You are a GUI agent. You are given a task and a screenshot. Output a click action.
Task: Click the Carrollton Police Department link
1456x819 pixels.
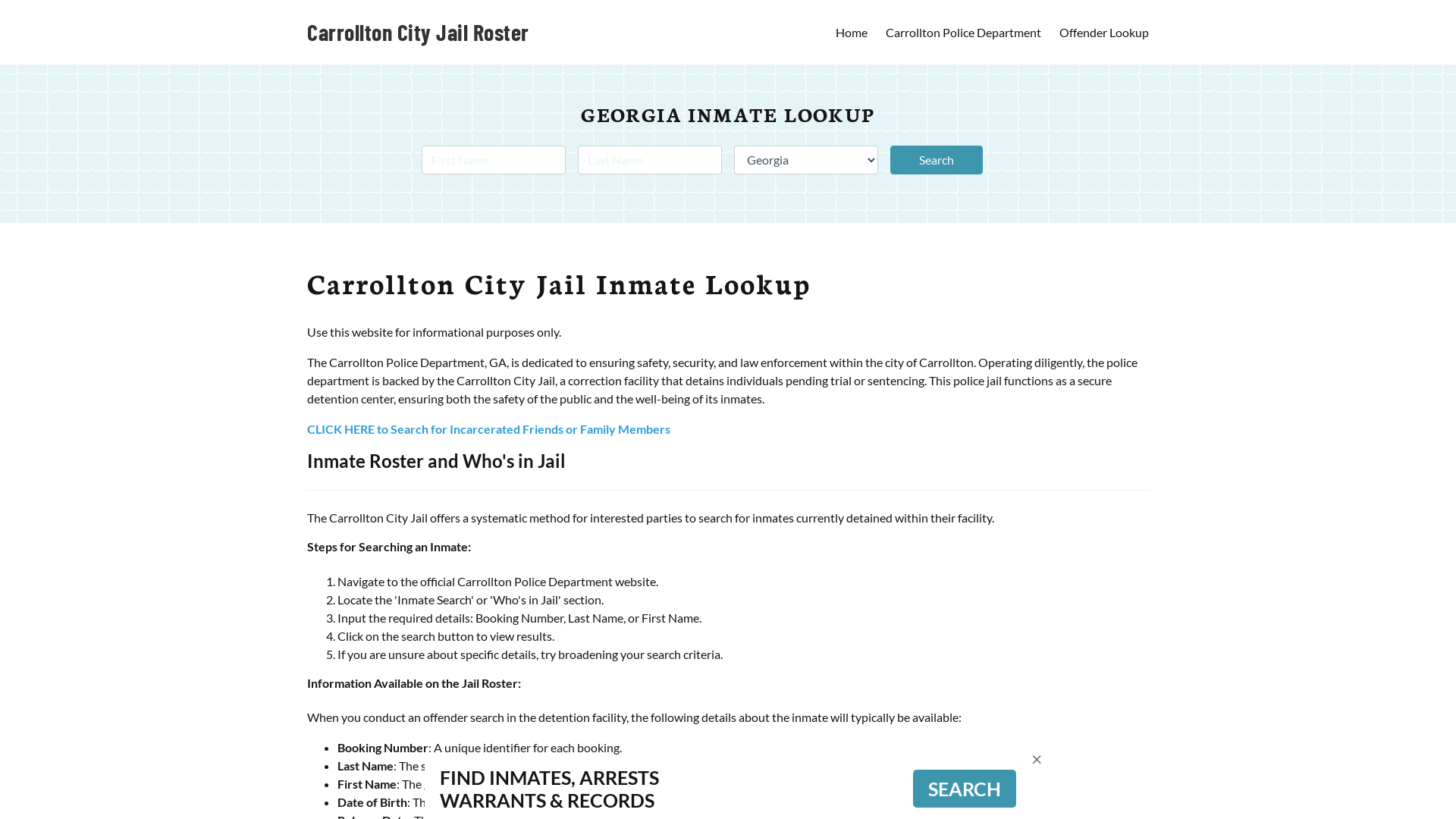(963, 32)
